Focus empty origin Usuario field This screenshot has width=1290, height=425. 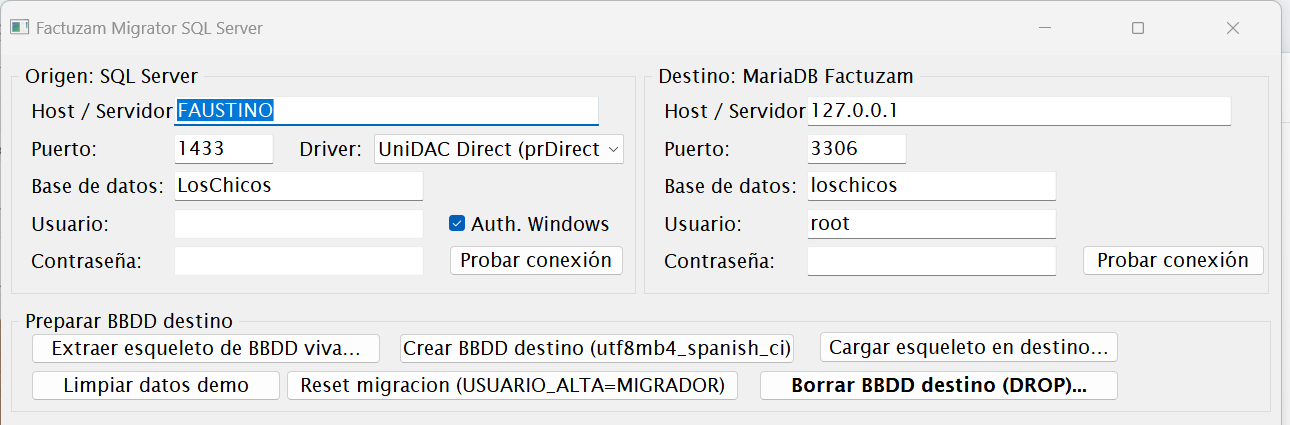pyautogui.click(x=299, y=224)
